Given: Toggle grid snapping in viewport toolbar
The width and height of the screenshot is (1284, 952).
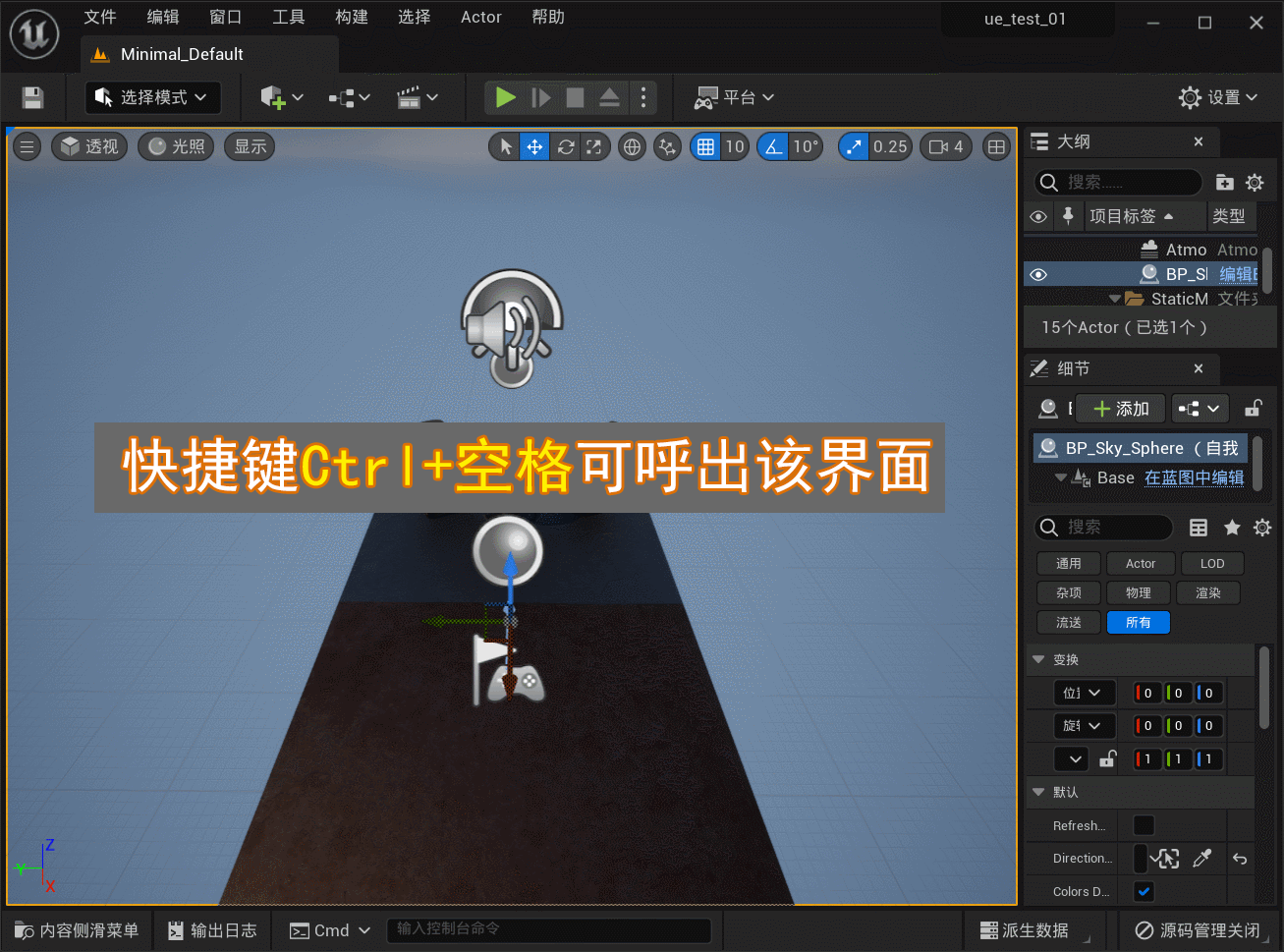Looking at the screenshot, I should 705,147.
